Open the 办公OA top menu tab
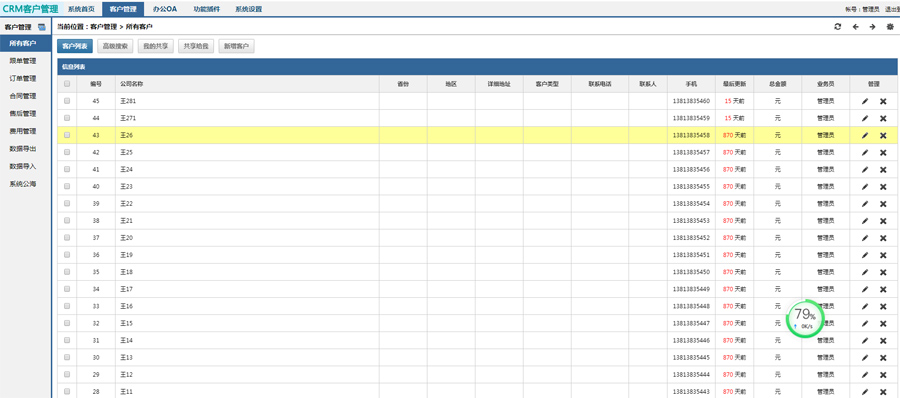Screen dimensions: 900x398 pos(165,9)
